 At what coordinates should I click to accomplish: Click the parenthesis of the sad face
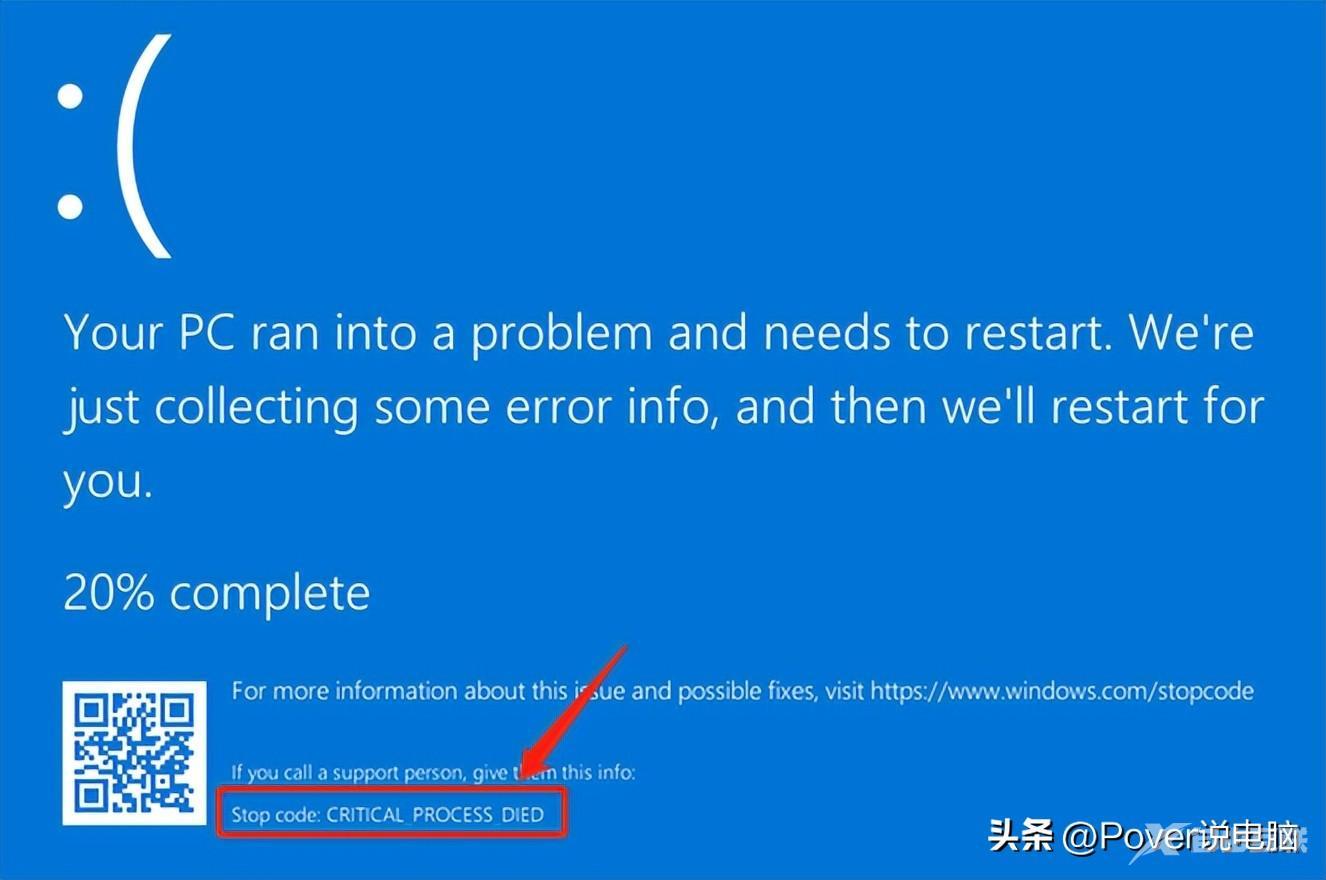click(144, 147)
